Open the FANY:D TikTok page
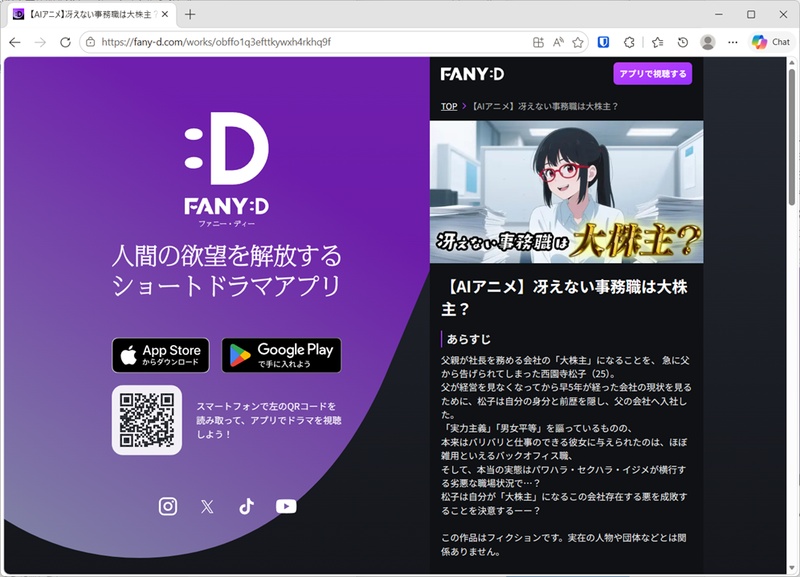 click(246, 506)
